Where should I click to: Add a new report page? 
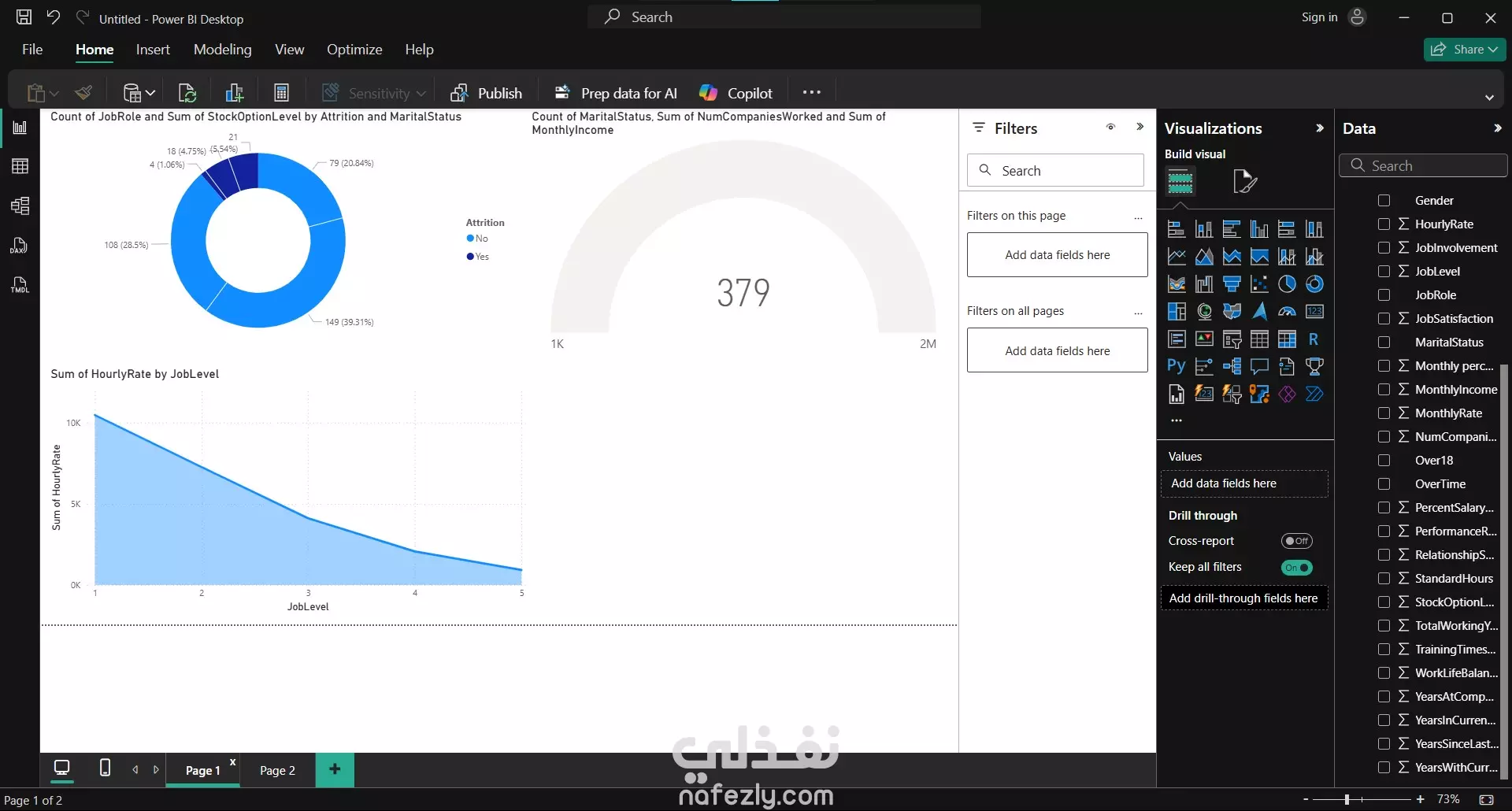pyautogui.click(x=335, y=770)
